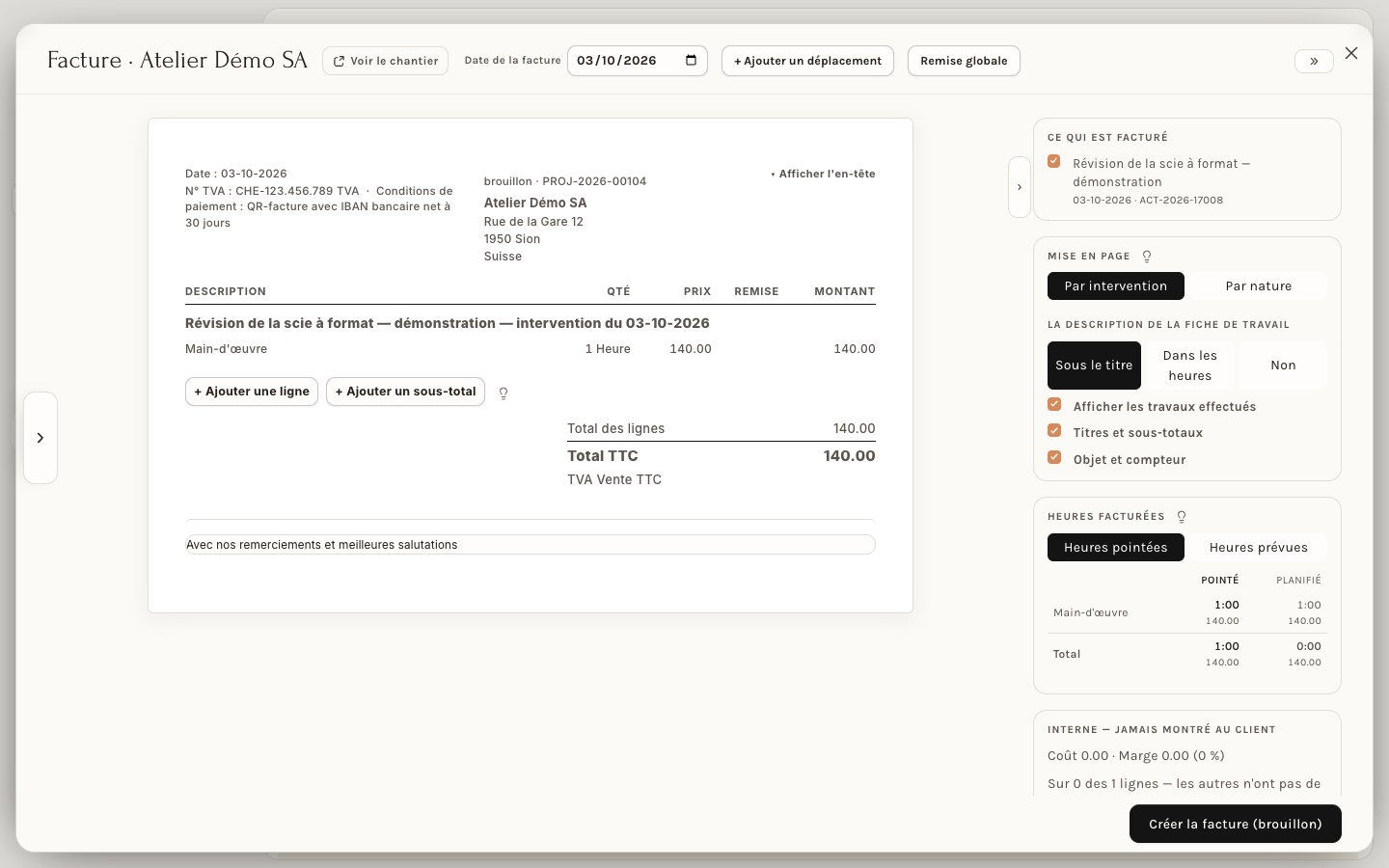This screenshot has width=1389, height=868.
Task: Toggle Objet et compteur checkbox
Action: click(1054, 458)
